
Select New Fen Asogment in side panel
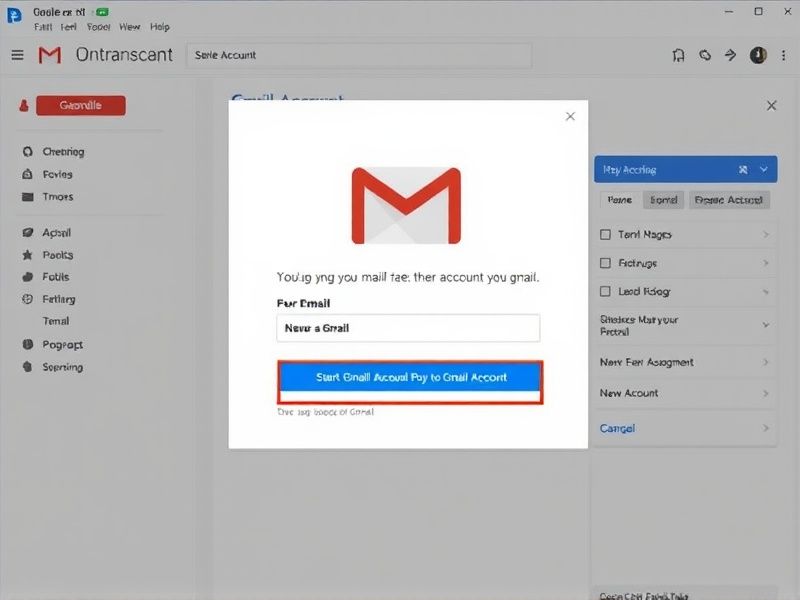click(646, 362)
